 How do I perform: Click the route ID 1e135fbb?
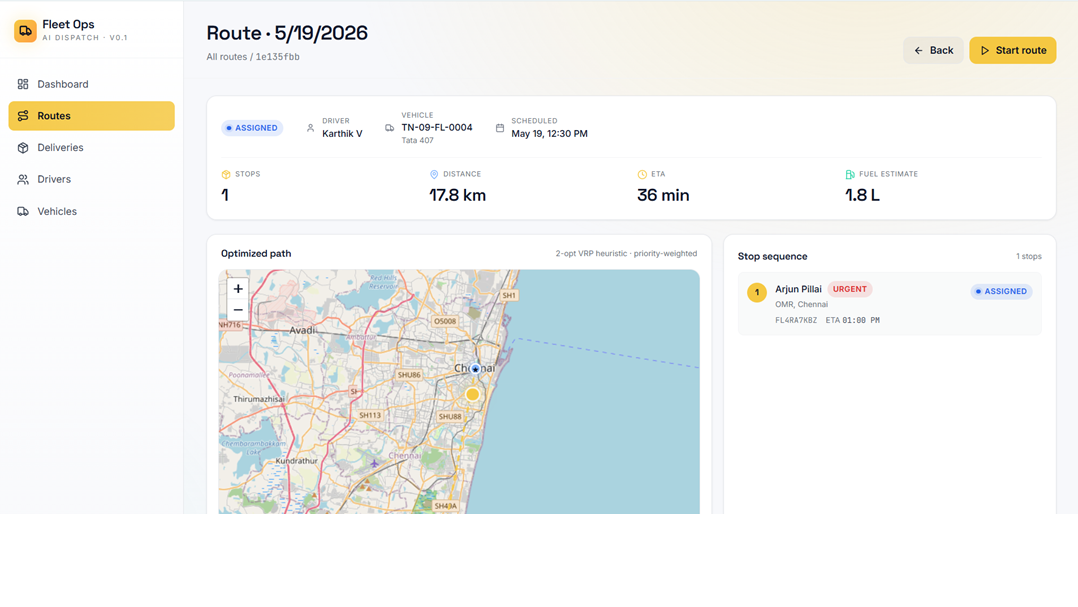point(278,56)
